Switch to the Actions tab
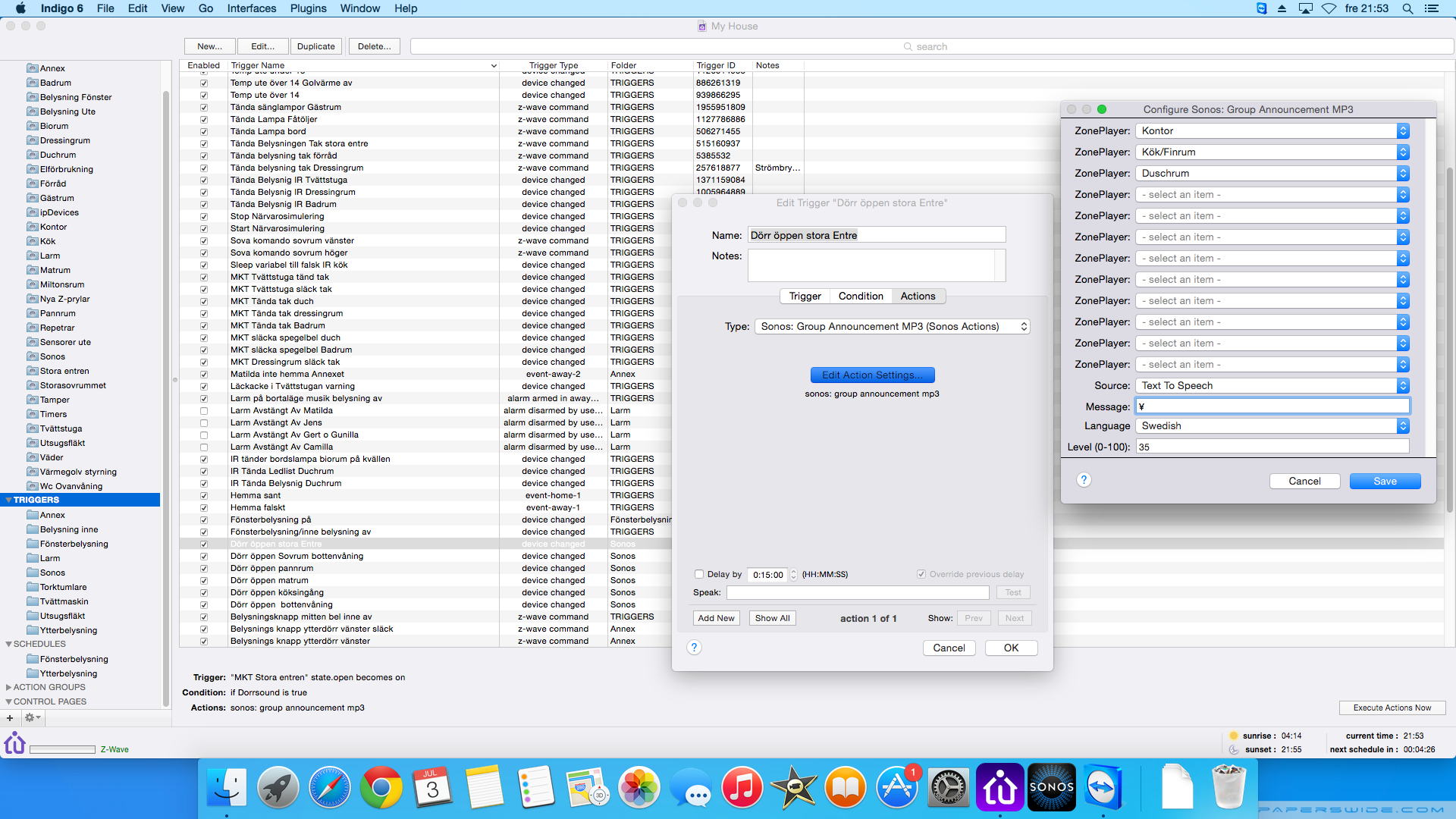 coord(918,296)
